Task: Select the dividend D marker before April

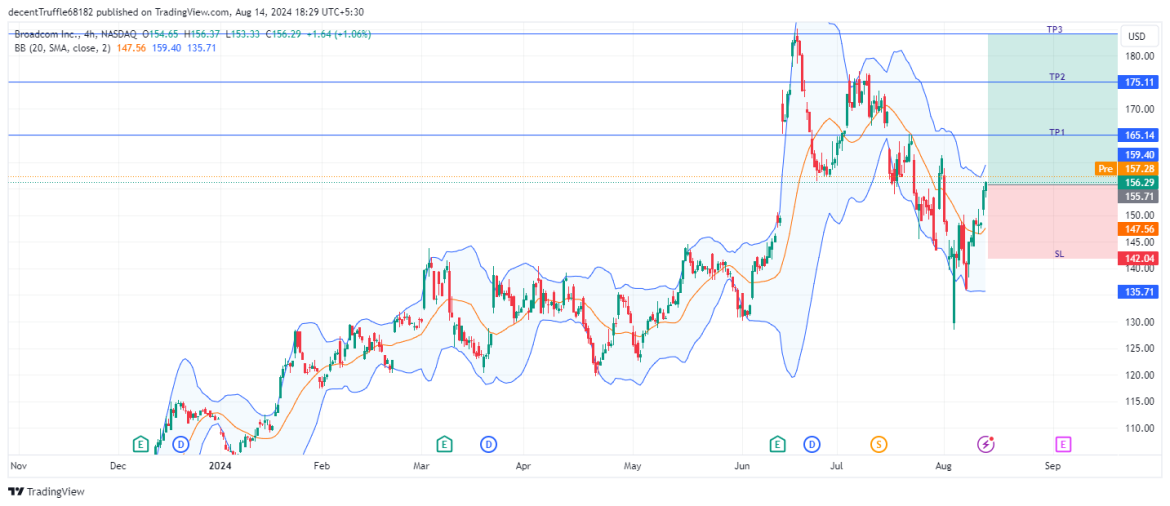Action: click(x=488, y=443)
